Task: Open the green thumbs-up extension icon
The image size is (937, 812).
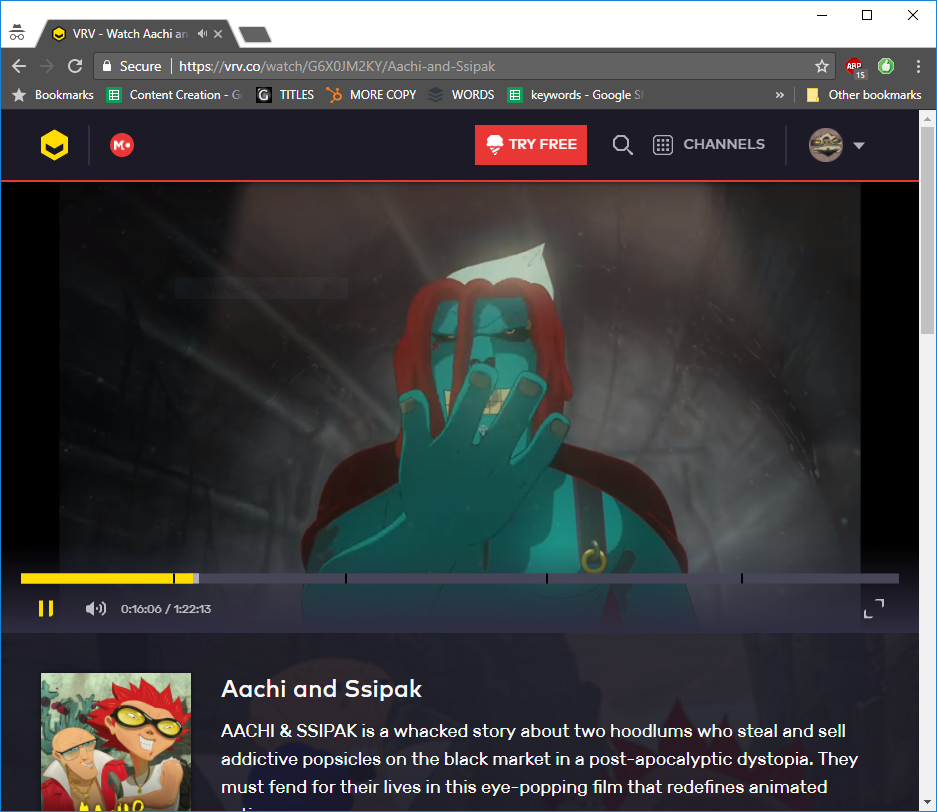Action: [x=886, y=66]
